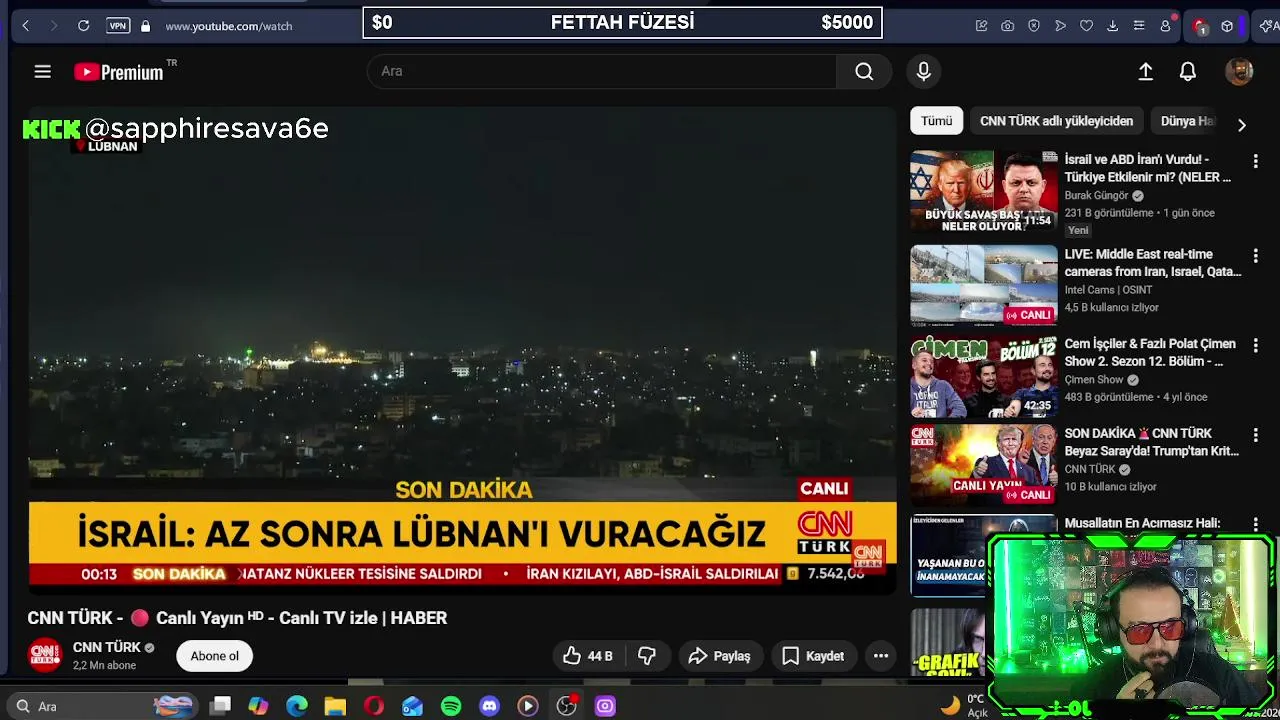The height and width of the screenshot is (720, 1280).
Task: Open options for Musallatın En Acımasız Hali video
Action: 1256,524
